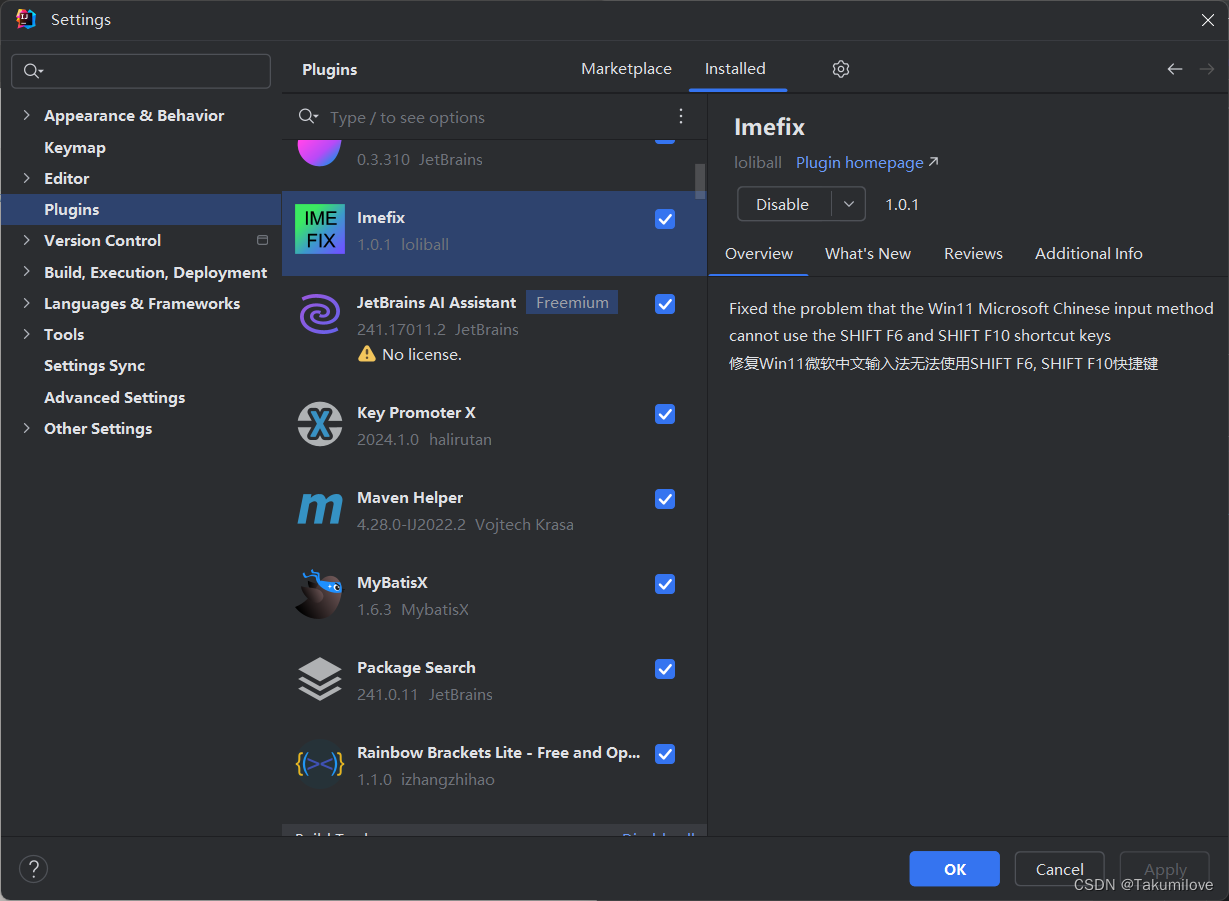Screen dimensions: 1229x901
Task: Switch to the Marketplace tab
Action: point(626,69)
